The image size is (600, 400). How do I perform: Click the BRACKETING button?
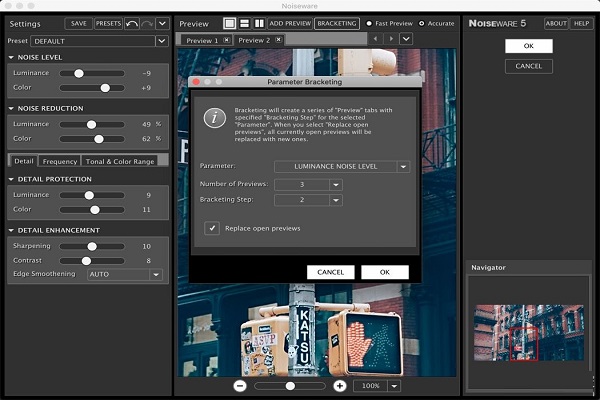(337, 23)
